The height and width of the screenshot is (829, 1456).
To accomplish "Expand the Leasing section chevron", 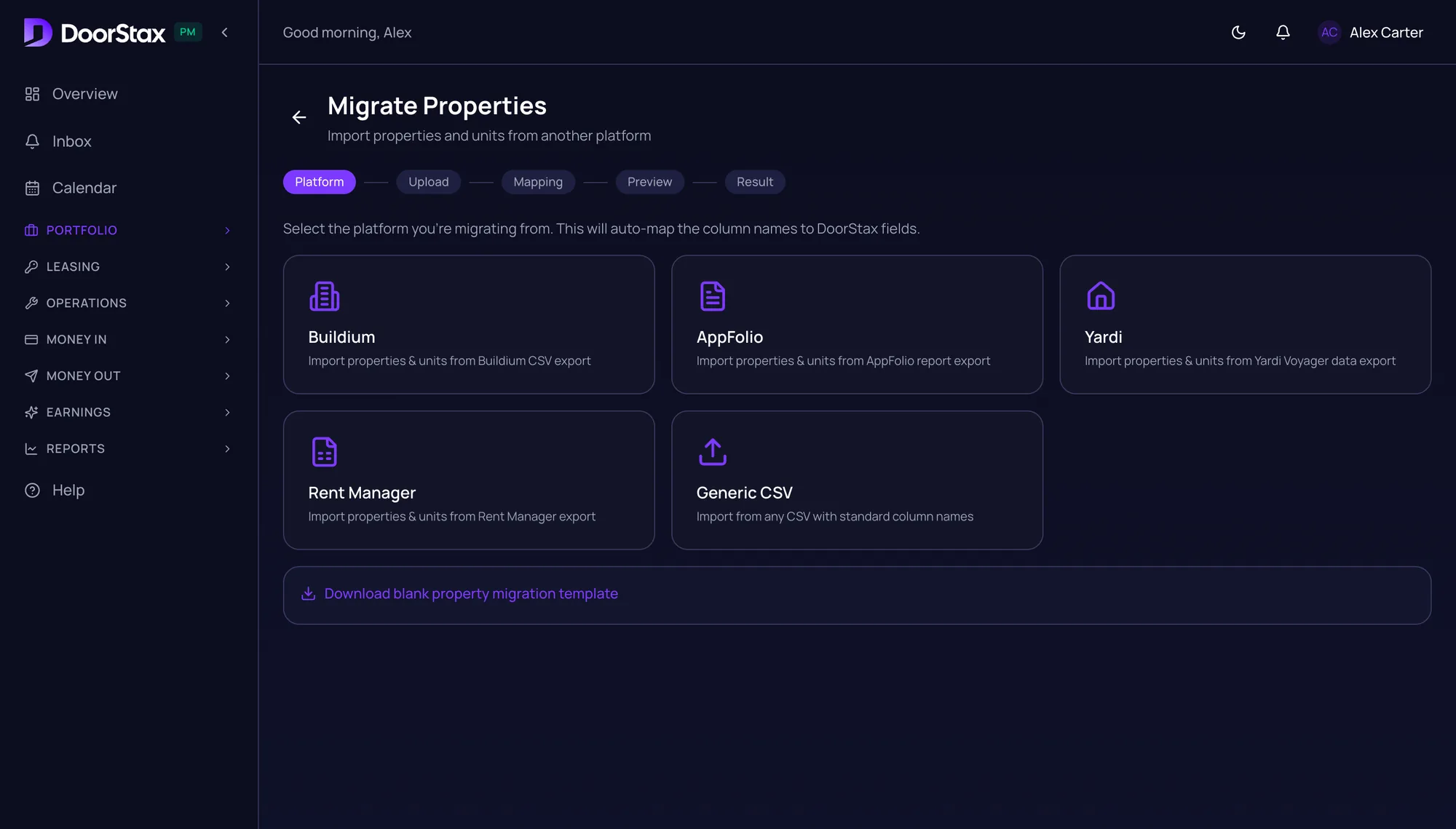I will point(227,266).
